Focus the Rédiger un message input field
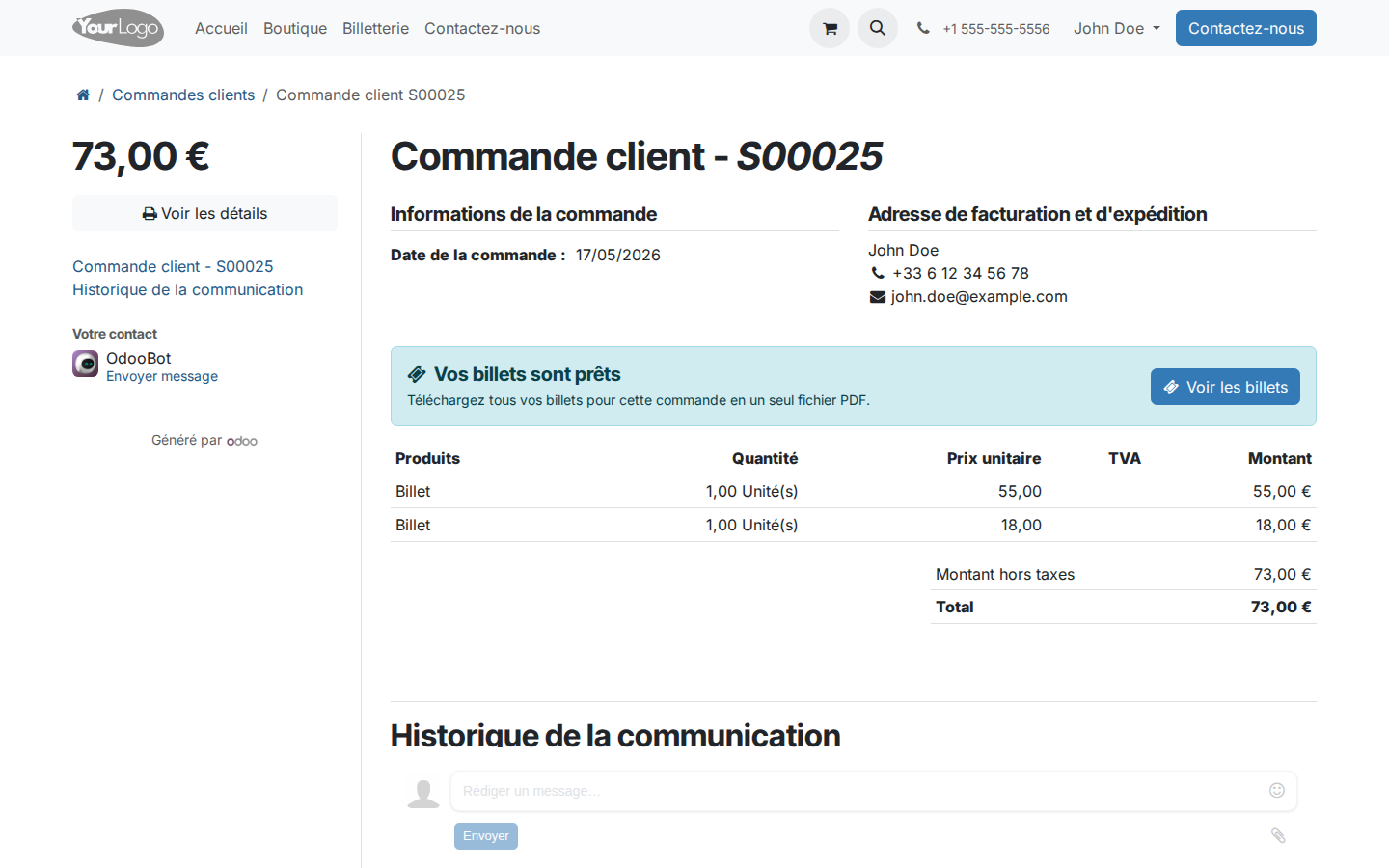Screen dimensions: 1389x868 click(858, 791)
